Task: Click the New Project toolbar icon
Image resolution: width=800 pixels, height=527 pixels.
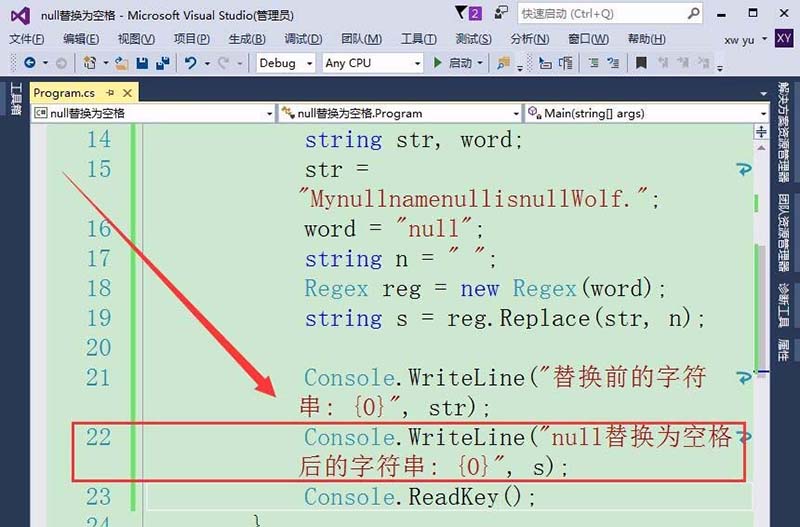Action: pos(90,63)
